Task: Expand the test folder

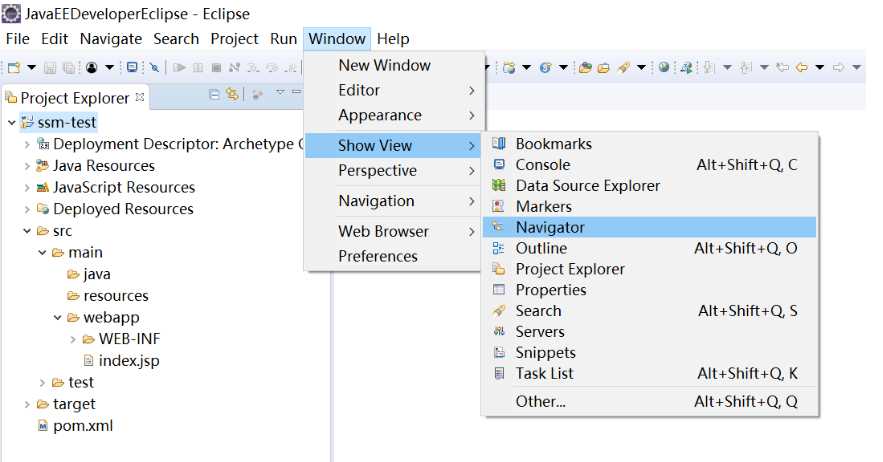Action: pos(42,383)
